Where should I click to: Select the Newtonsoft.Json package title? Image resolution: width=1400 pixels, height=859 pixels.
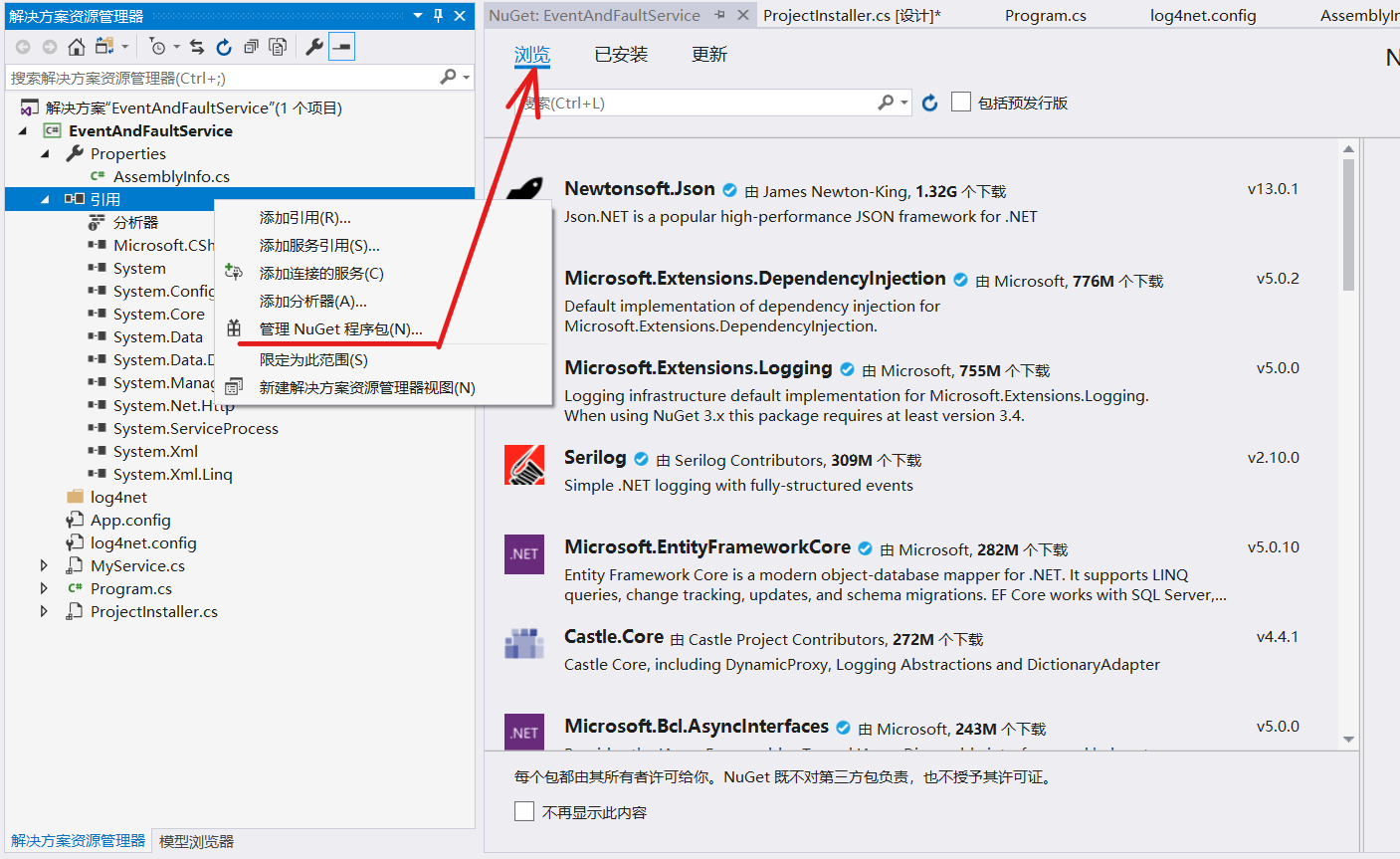tap(640, 189)
